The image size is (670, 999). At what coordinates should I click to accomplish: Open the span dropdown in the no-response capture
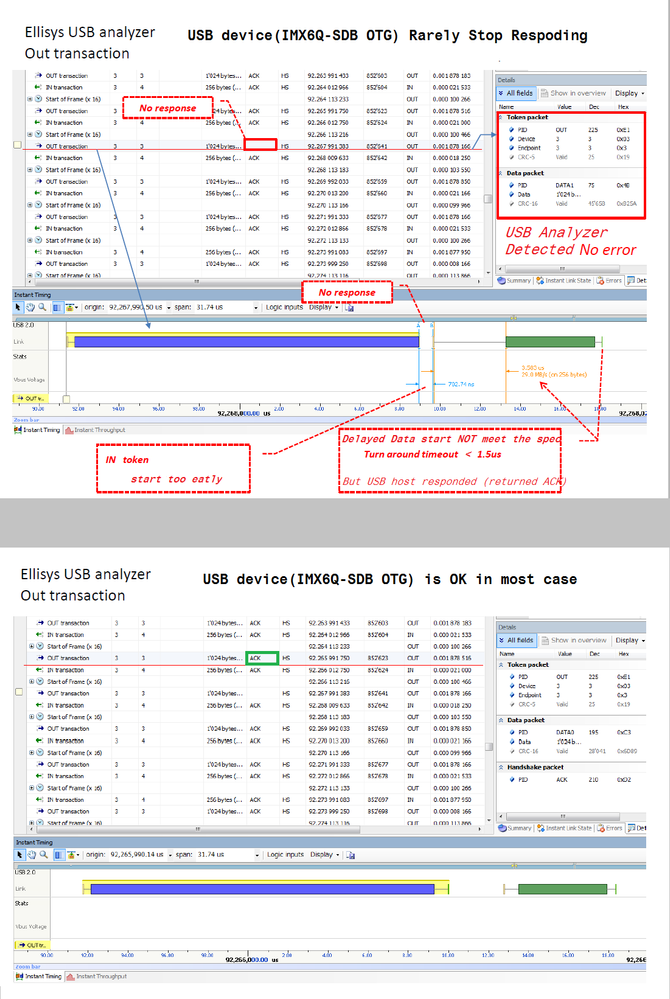[x=256, y=308]
